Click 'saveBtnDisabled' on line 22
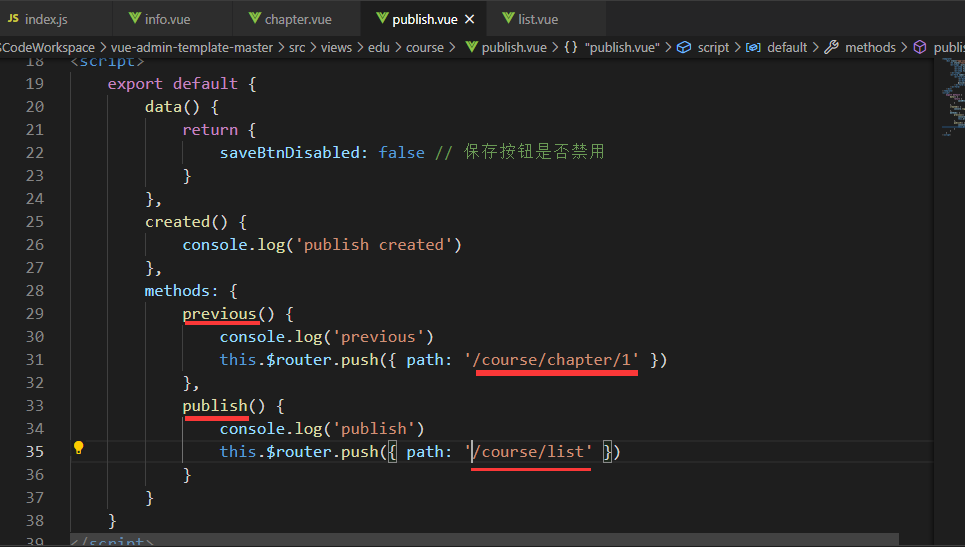 point(290,153)
